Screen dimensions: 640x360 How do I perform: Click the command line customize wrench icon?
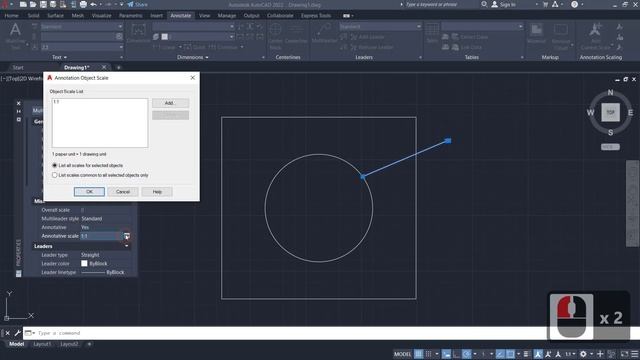click(x=17, y=333)
